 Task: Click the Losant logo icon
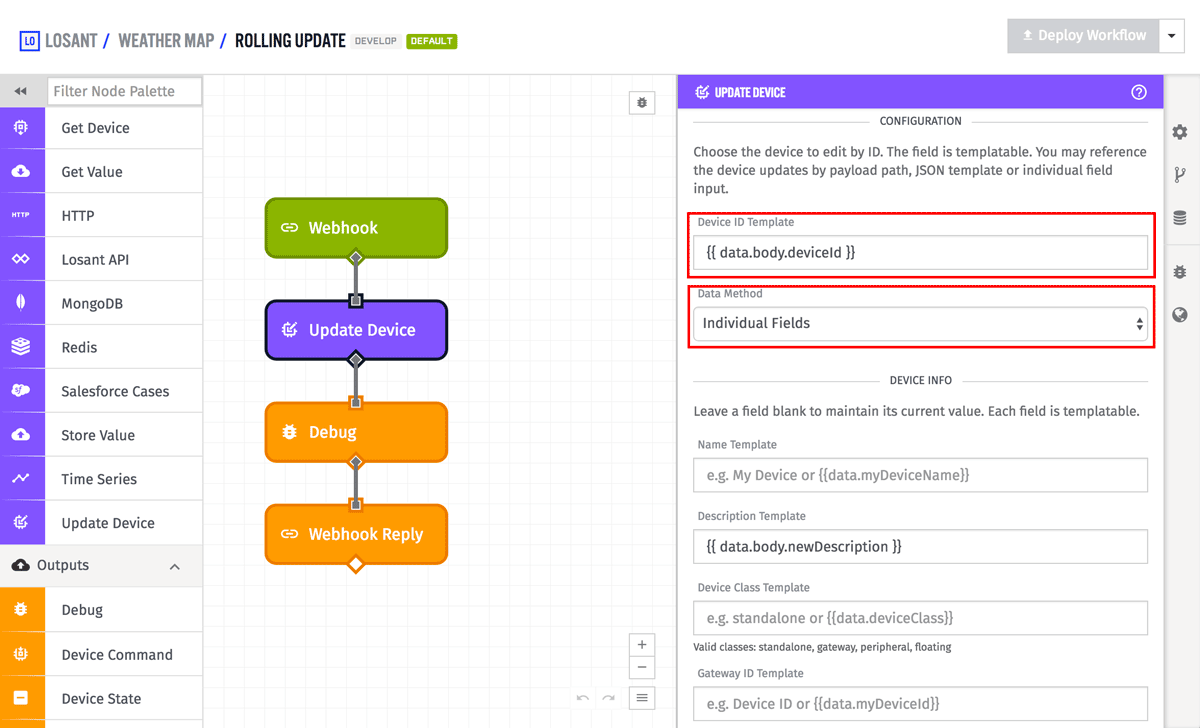pos(29,41)
